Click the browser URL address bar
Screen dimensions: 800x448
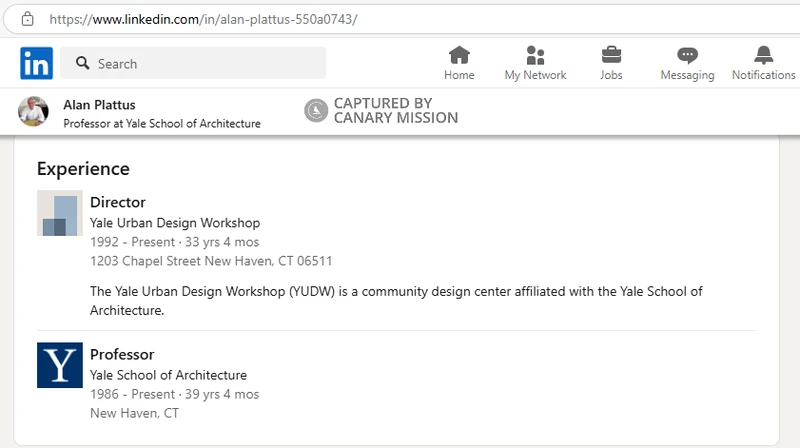(403, 19)
